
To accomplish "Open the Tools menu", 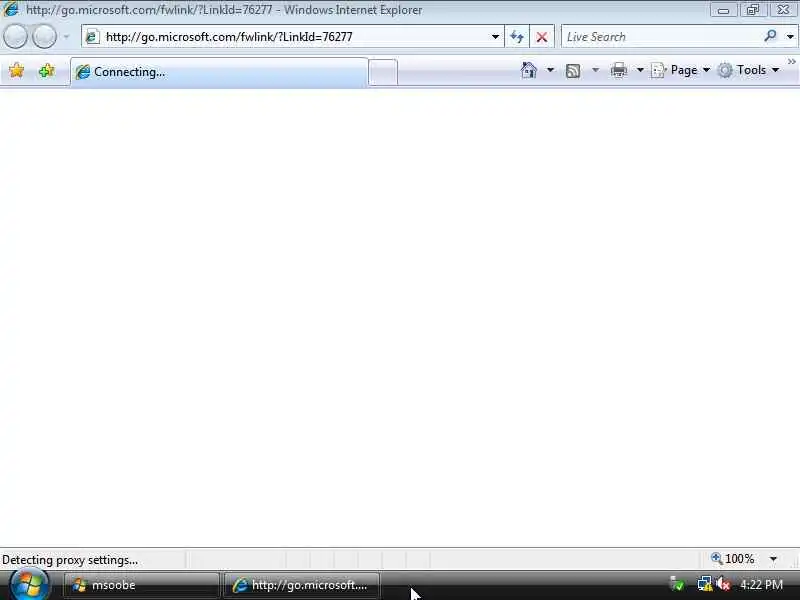I will coord(748,70).
